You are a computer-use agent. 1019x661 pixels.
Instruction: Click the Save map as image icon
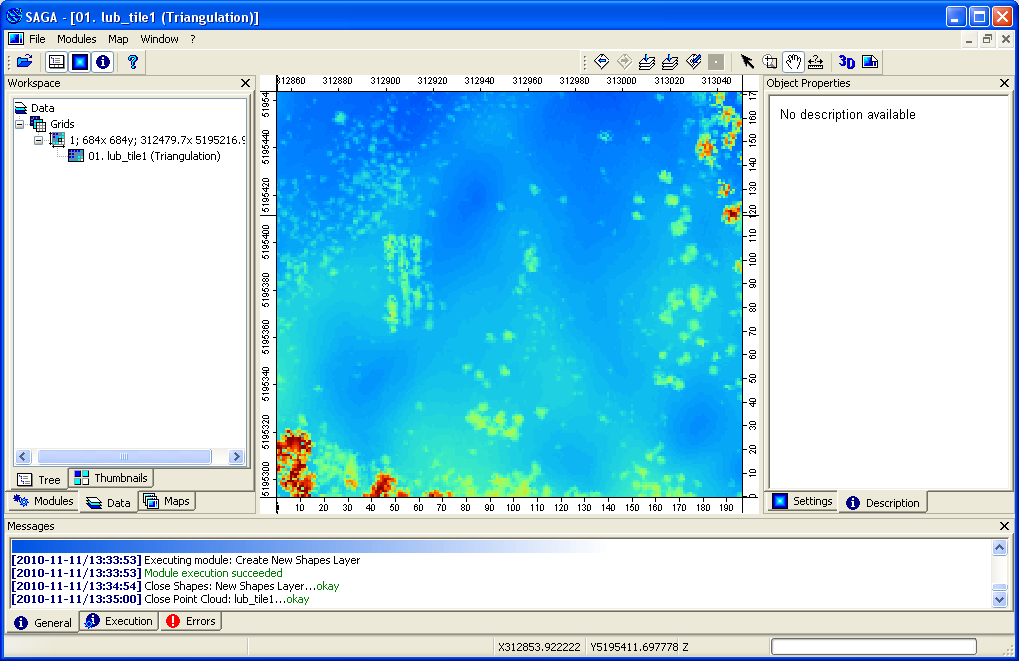click(868, 61)
